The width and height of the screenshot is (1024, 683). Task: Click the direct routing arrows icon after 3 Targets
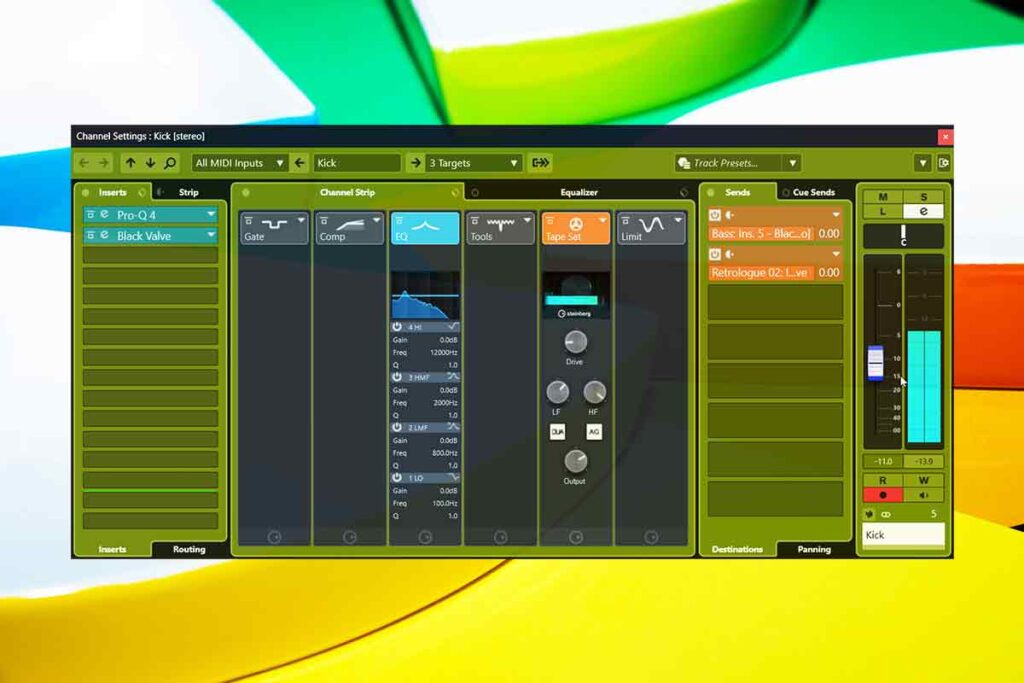point(541,163)
